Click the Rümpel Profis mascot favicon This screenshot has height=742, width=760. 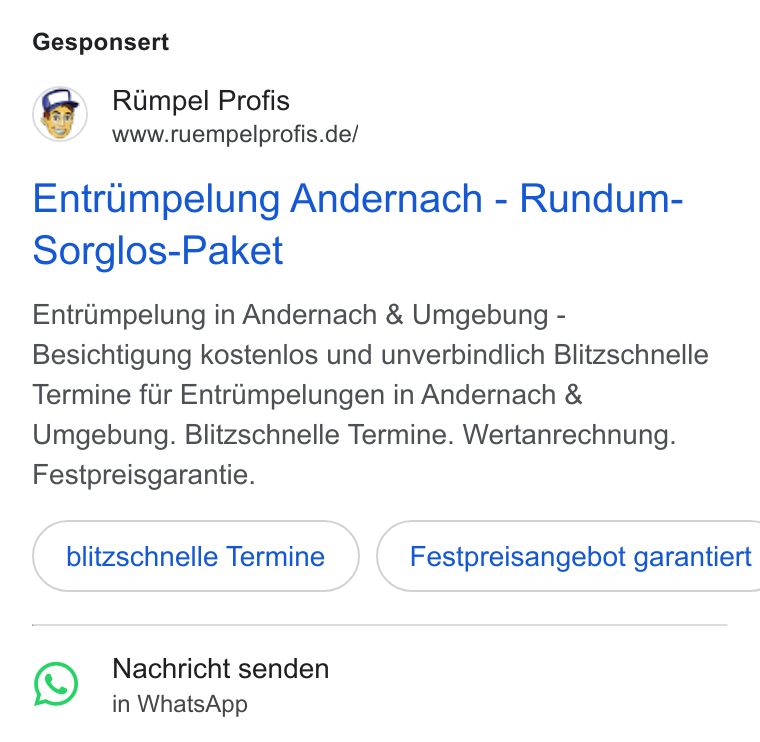click(60, 114)
